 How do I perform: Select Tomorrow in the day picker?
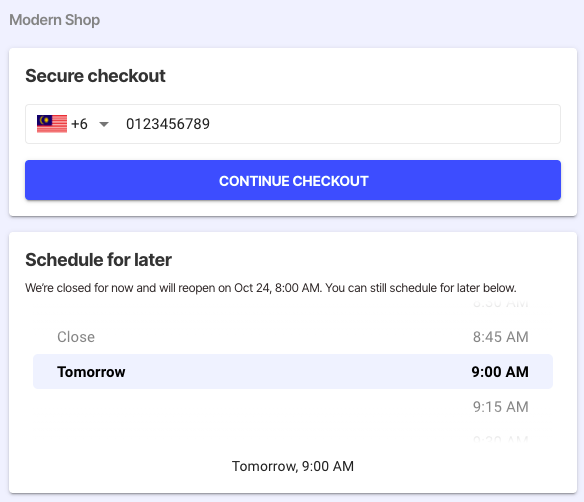coord(91,372)
